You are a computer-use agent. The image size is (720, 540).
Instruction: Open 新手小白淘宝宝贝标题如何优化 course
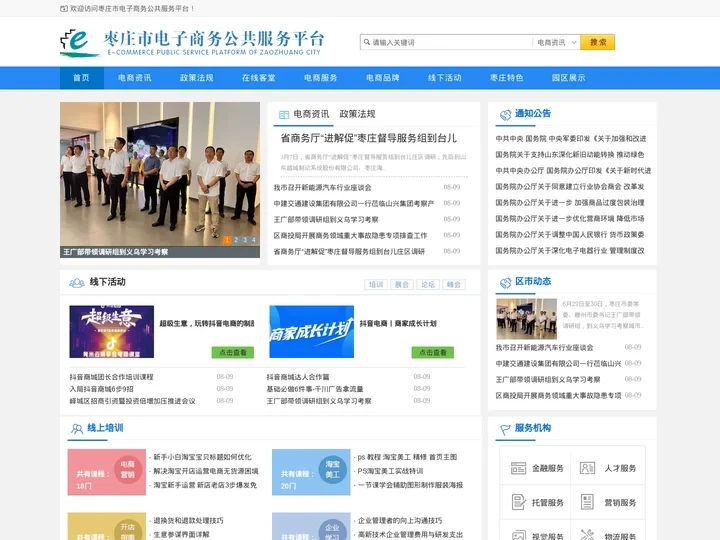coord(202,457)
